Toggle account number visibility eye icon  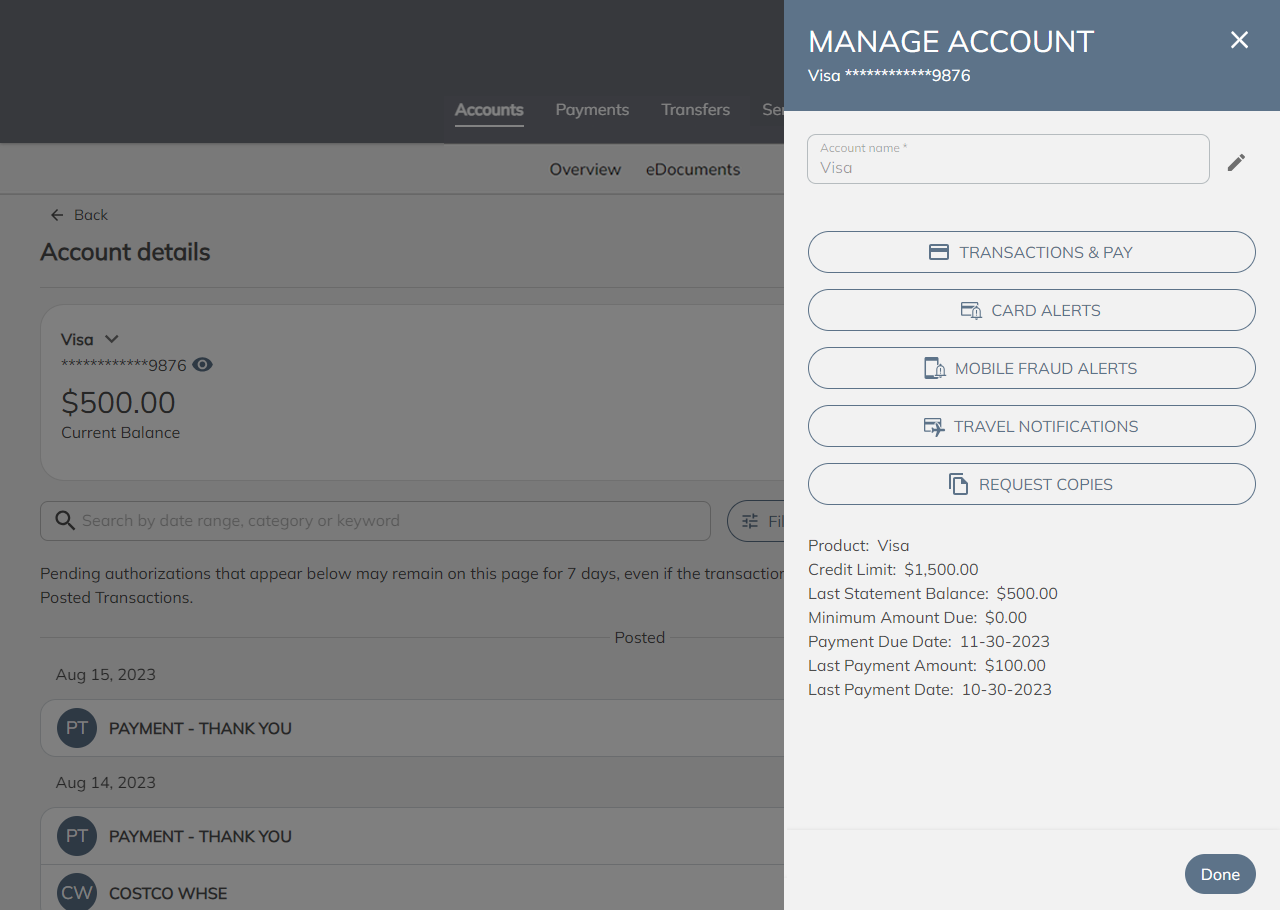(x=202, y=365)
